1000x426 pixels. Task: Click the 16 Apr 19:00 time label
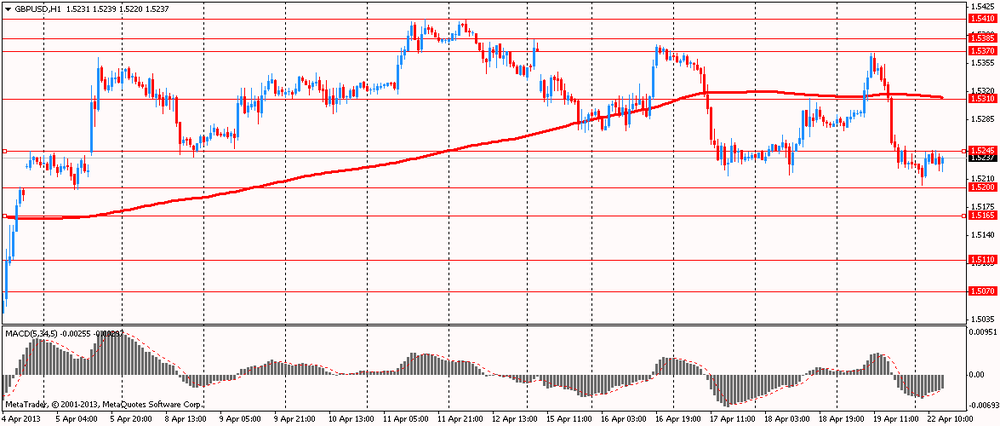click(680, 420)
